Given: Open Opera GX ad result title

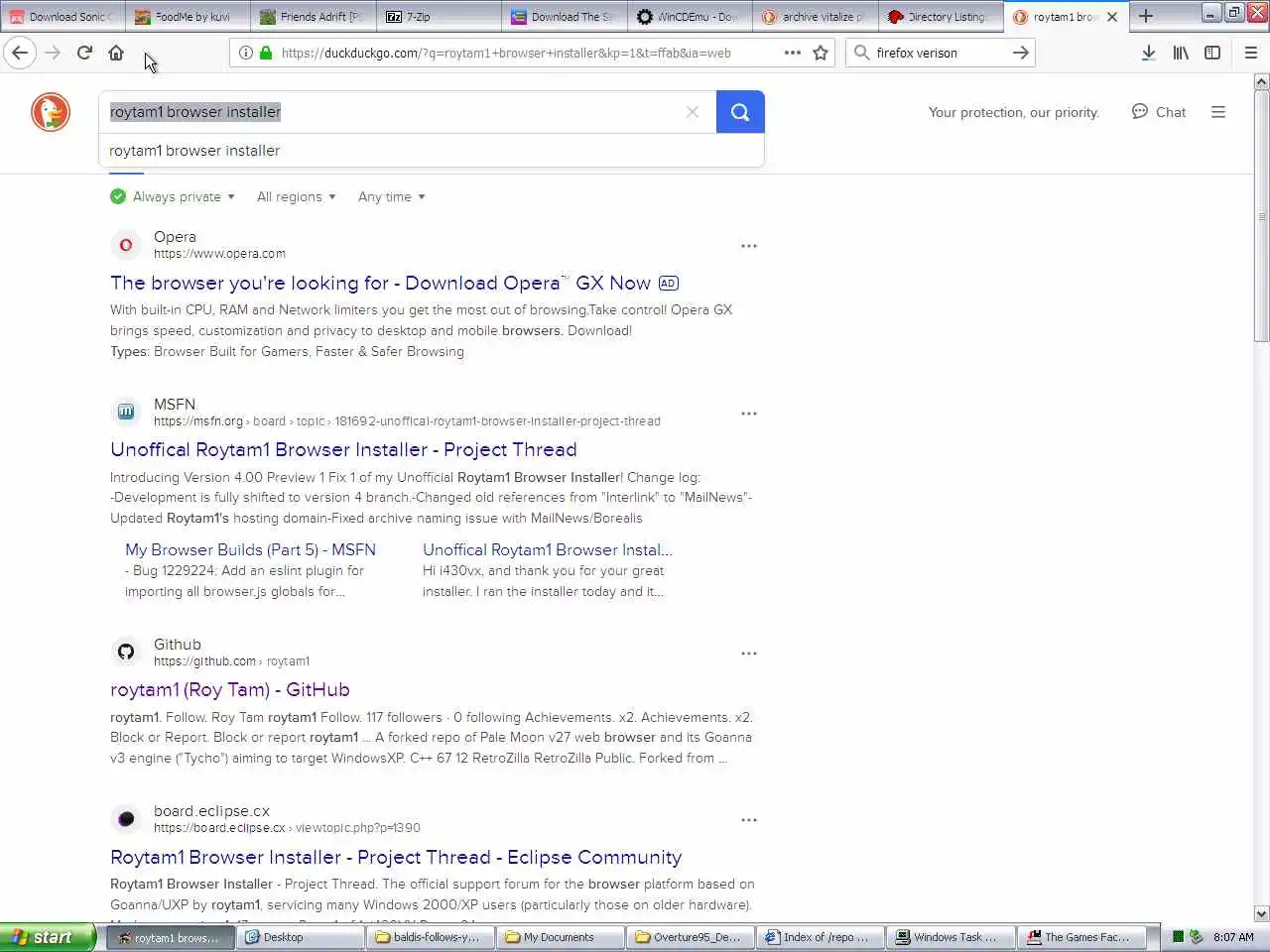Looking at the screenshot, I should coord(380,283).
